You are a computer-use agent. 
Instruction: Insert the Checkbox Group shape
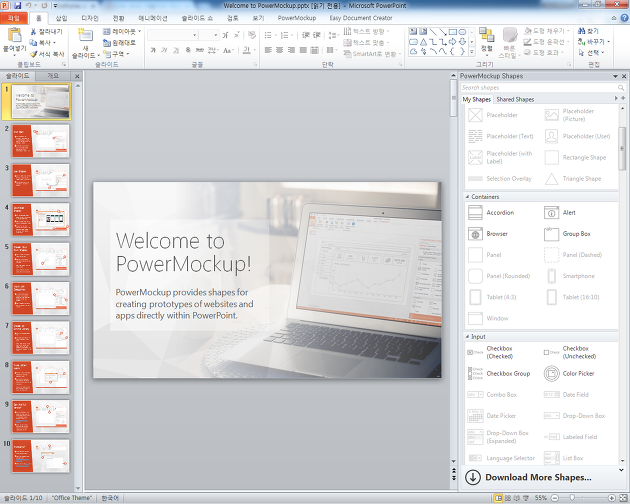coord(499,373)
